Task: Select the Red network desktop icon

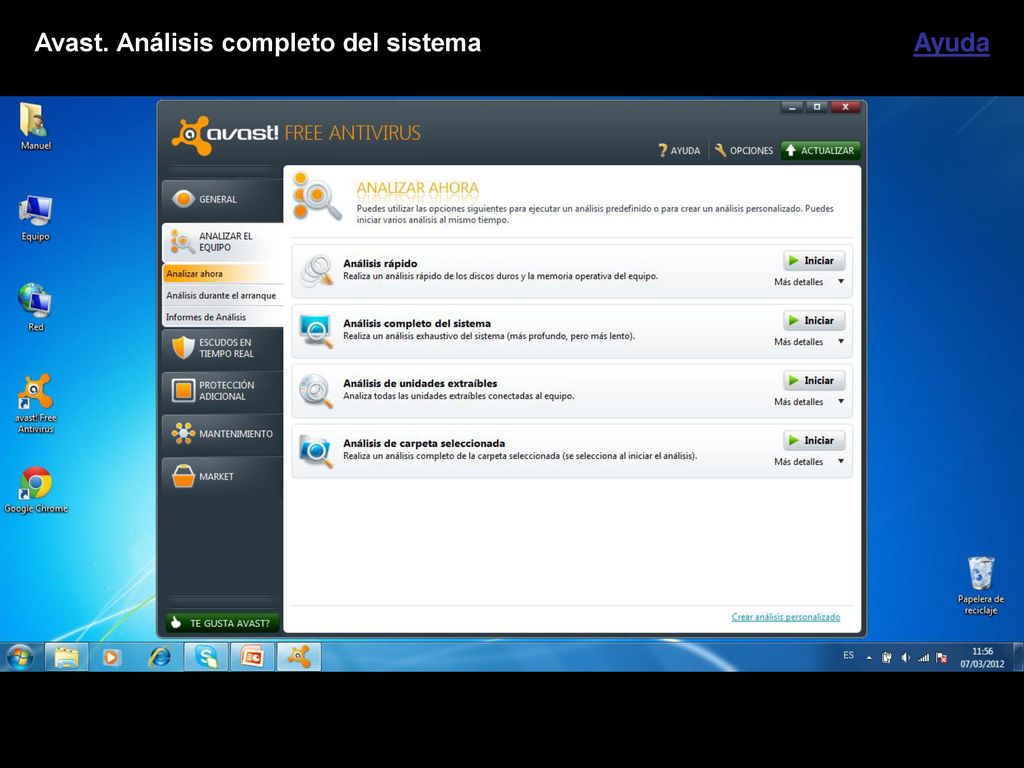Action: coord(35,308)
